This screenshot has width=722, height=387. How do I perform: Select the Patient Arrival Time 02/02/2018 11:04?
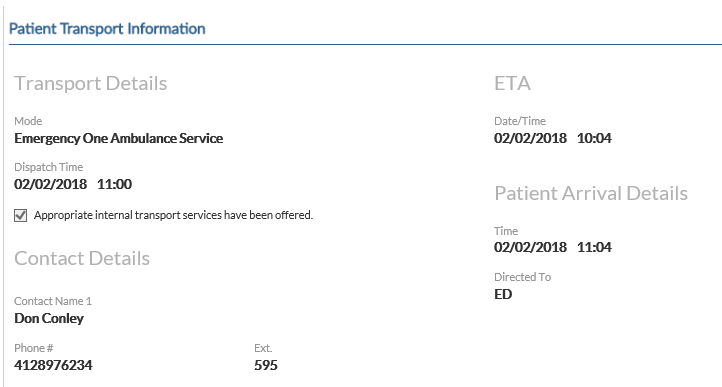click(553, 247)
